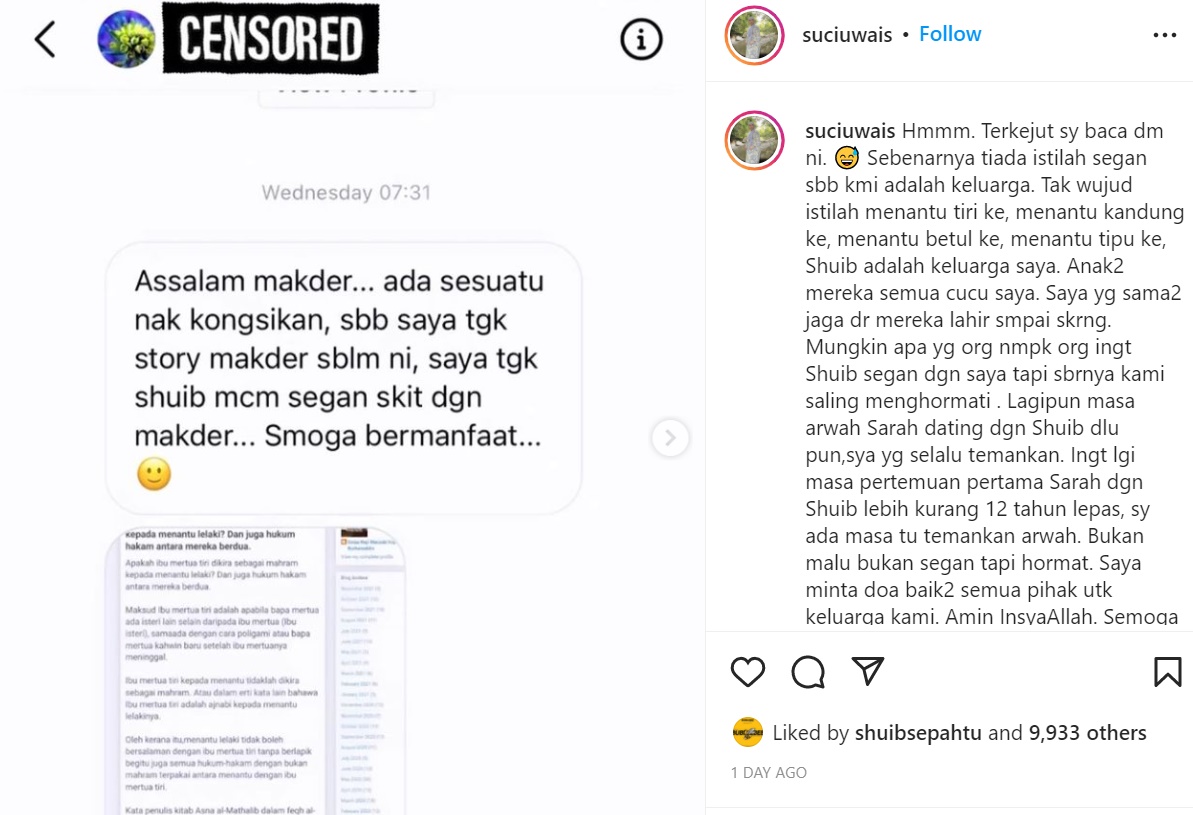The image size is (1193, 815).
Task: Open suciuwais username in post header
Action: (847, 35)
